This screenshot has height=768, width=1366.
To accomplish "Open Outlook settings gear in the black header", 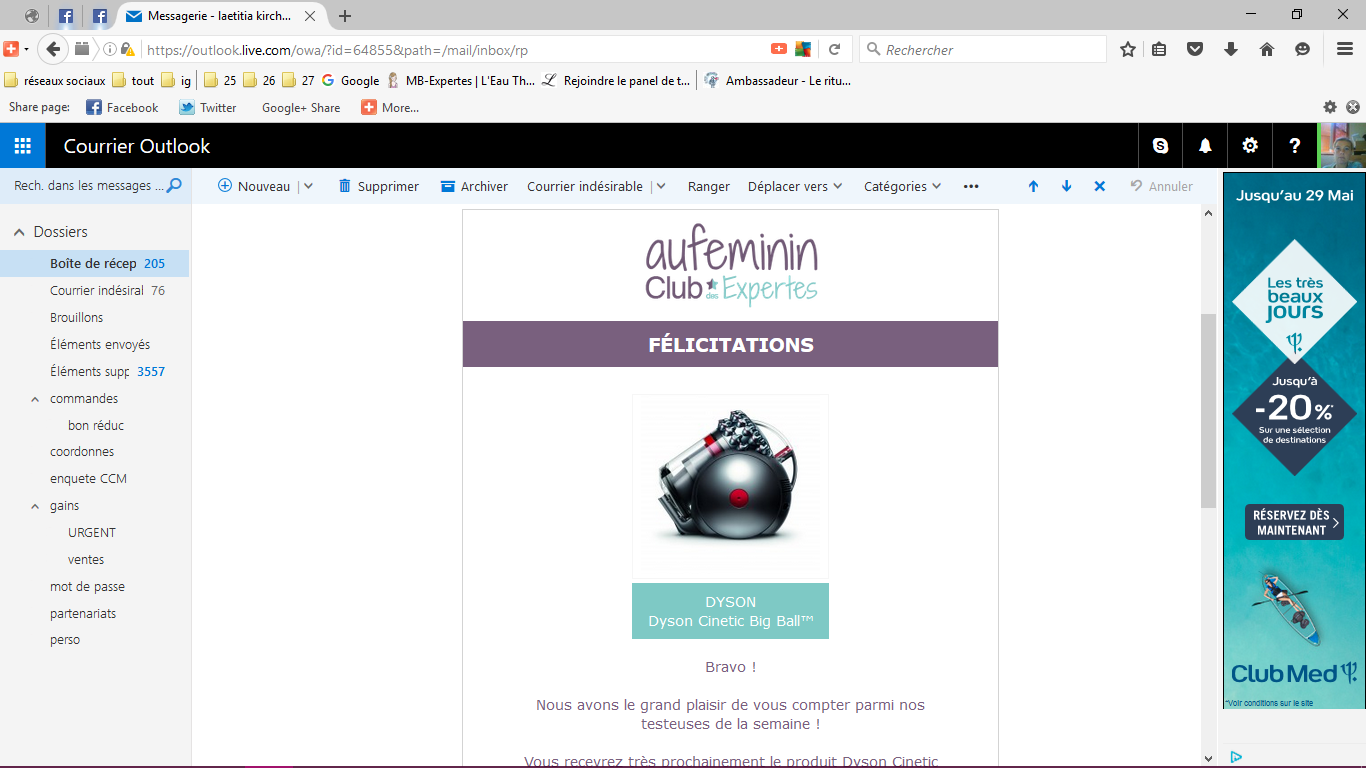I will pyautogui.click(x=1250, y=146).
